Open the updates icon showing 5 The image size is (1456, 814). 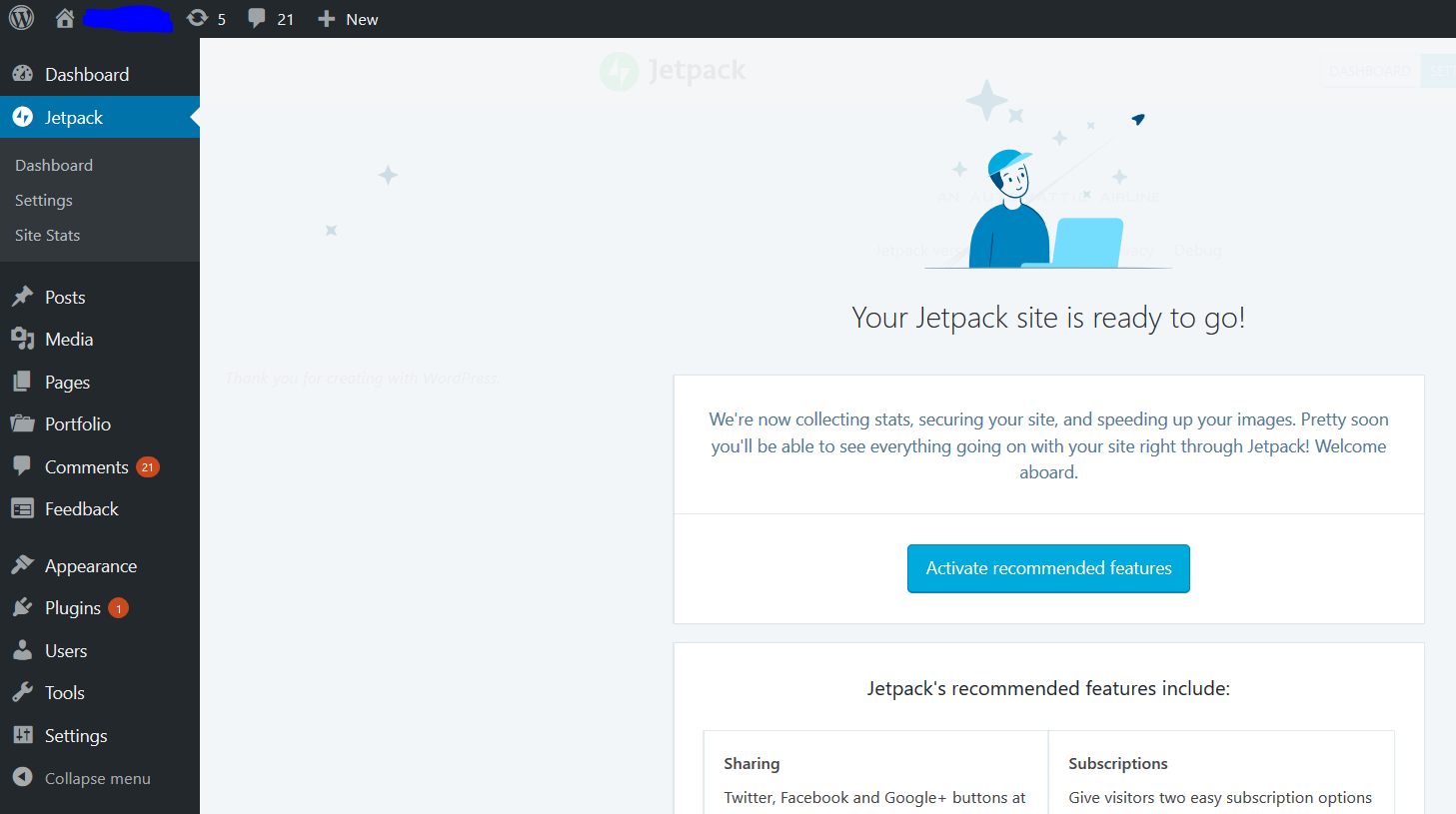click(197, 18)
